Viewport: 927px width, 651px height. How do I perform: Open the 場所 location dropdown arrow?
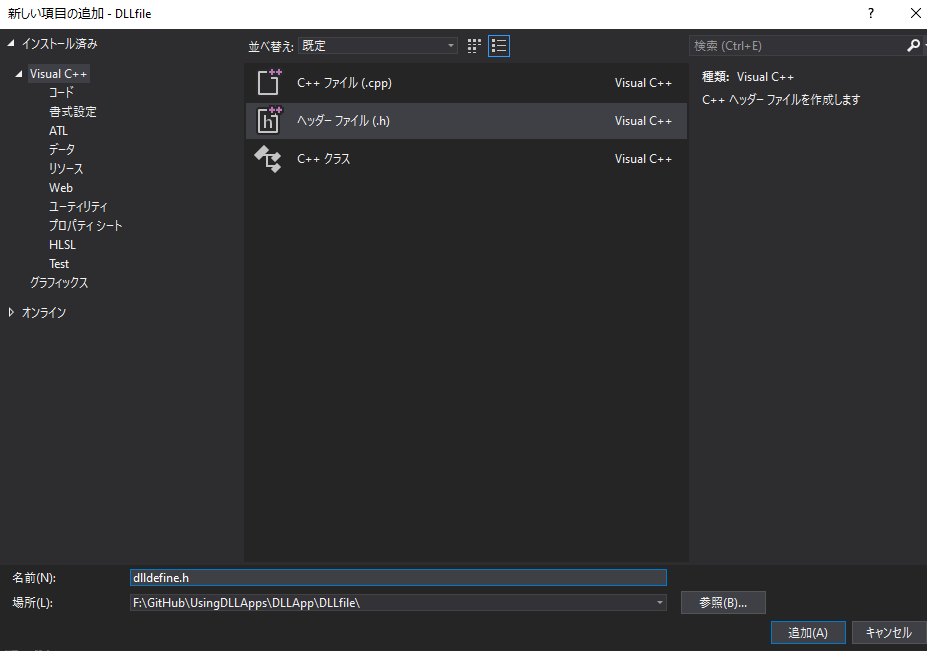(x=659, y=603)
